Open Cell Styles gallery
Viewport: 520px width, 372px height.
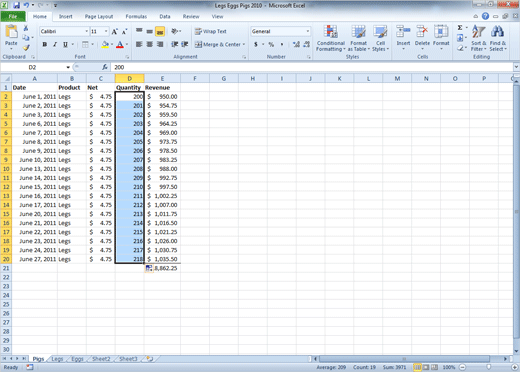tap(380, 38)
